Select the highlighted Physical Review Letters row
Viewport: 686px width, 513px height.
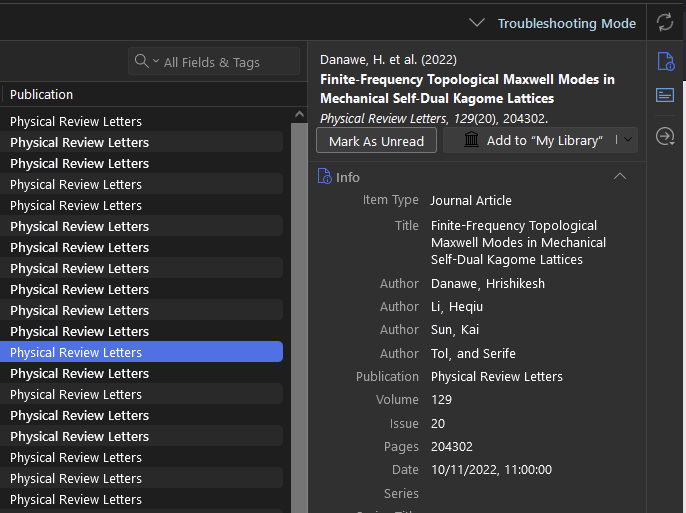click(x=141, y=352)
